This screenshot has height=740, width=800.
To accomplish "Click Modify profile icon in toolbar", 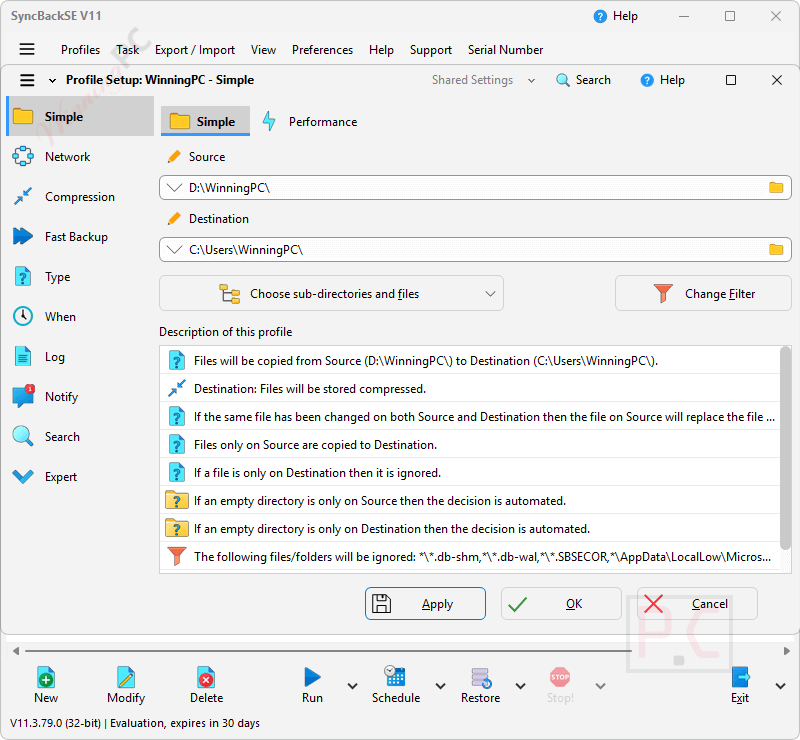I will [x=126, y=678].
